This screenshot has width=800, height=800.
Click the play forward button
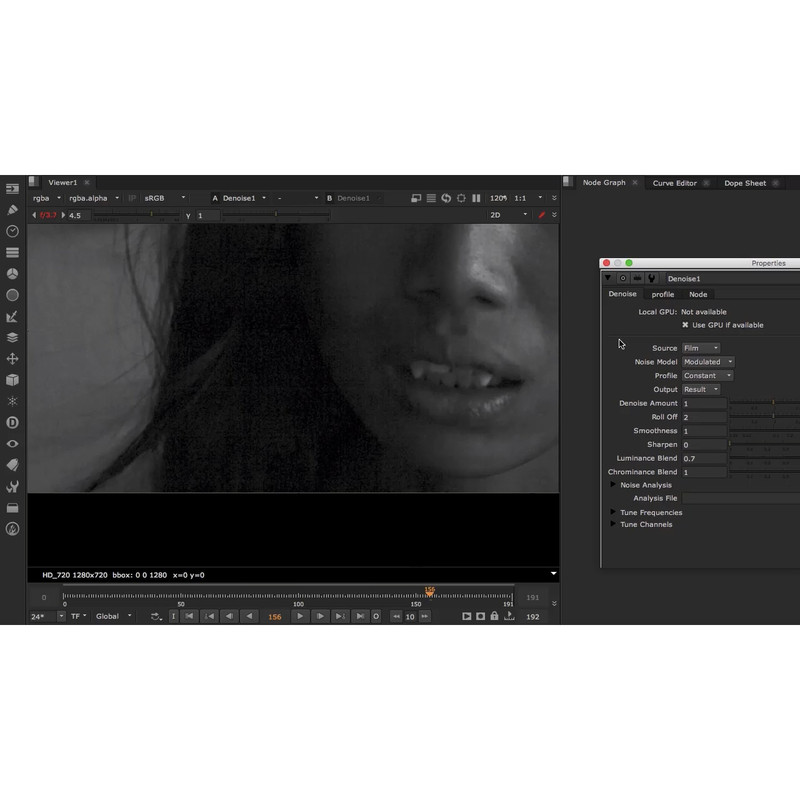299,616
